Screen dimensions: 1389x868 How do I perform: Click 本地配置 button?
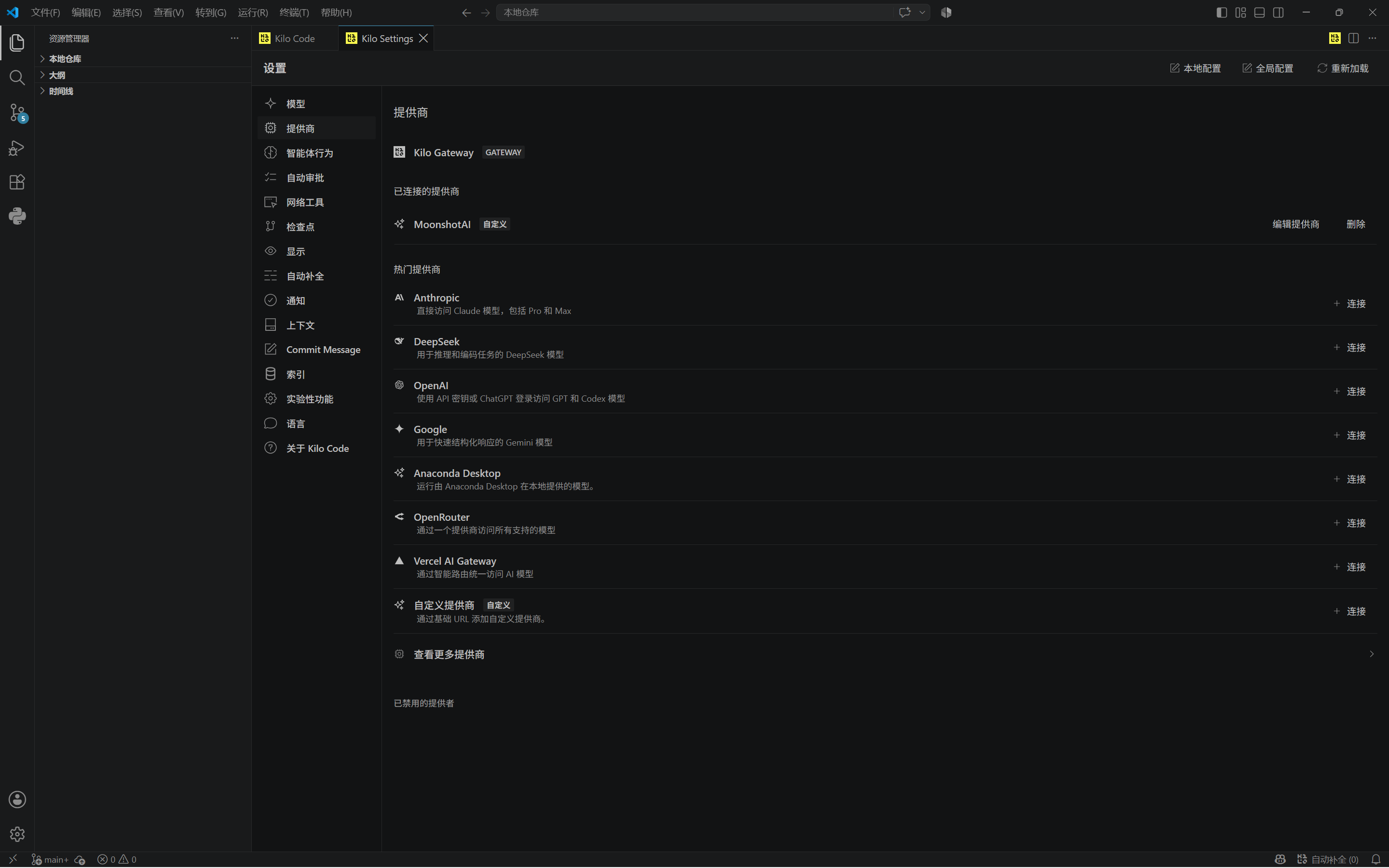coord(1196,68)
